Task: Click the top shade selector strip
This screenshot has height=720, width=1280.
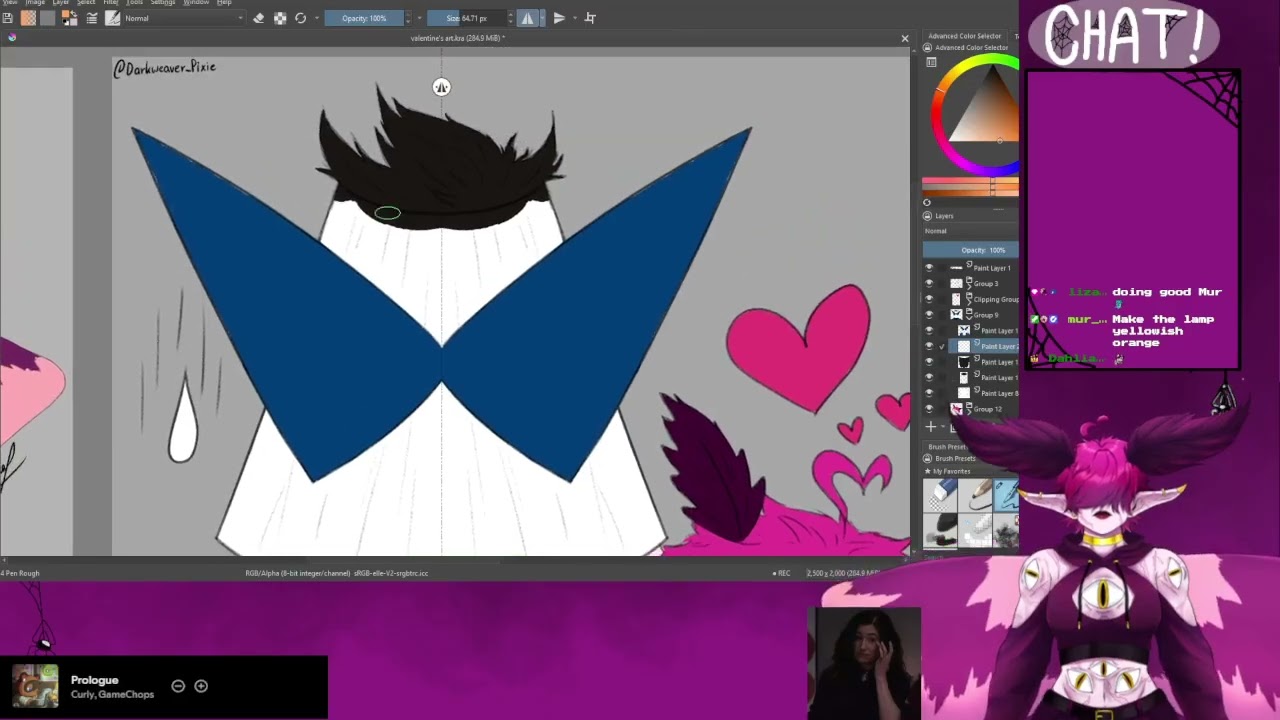Action: [x=970, y=181]
